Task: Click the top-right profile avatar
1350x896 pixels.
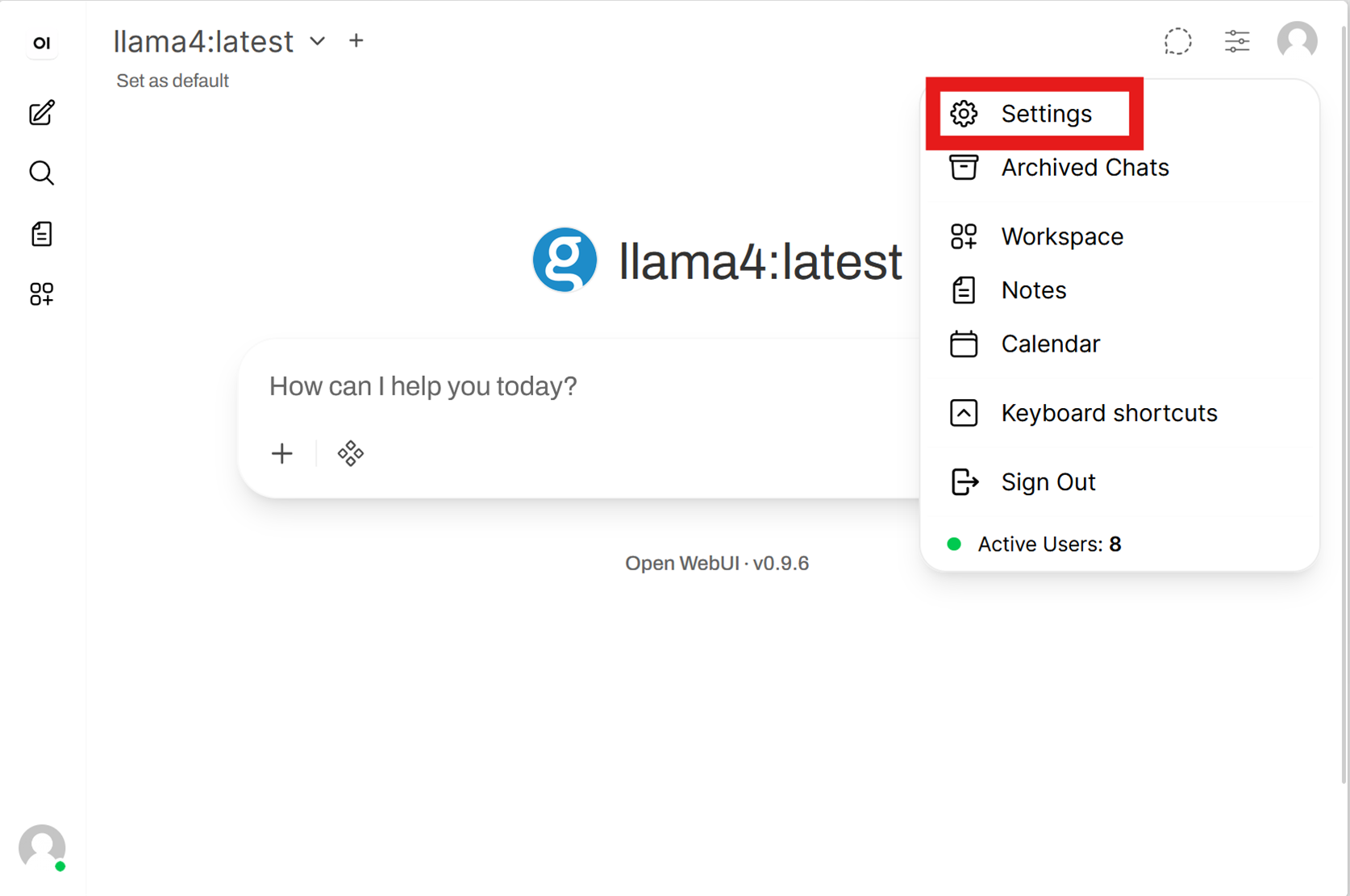Action: pyautogui.click(x=1297, y=40)
